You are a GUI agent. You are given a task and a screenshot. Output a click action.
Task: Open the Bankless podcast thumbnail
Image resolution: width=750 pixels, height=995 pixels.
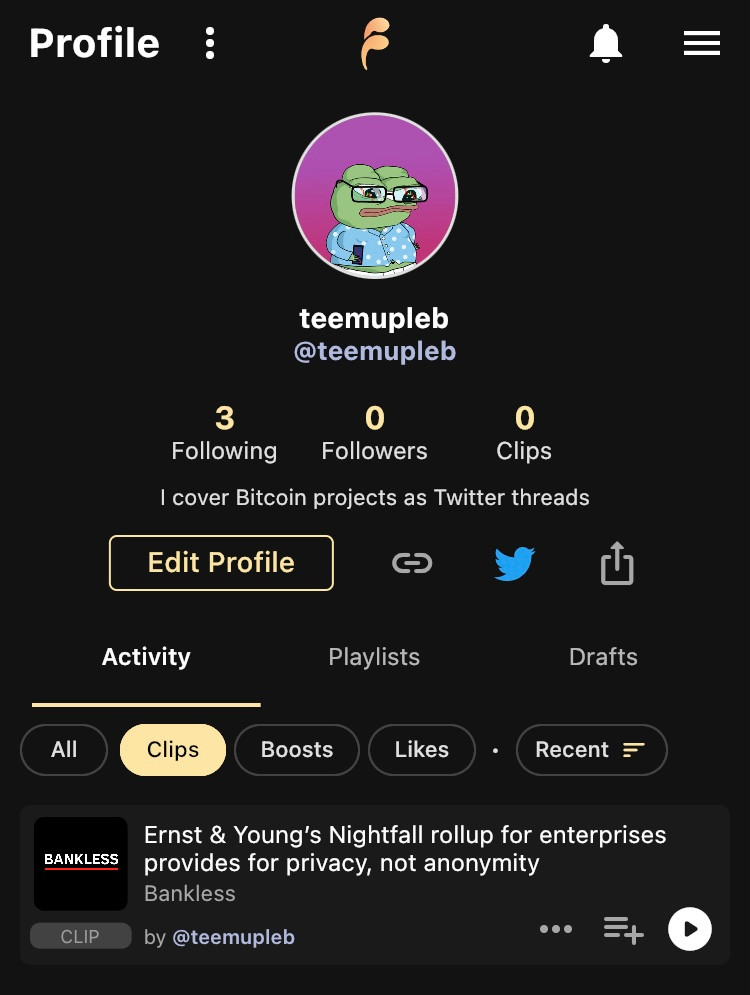81,863
